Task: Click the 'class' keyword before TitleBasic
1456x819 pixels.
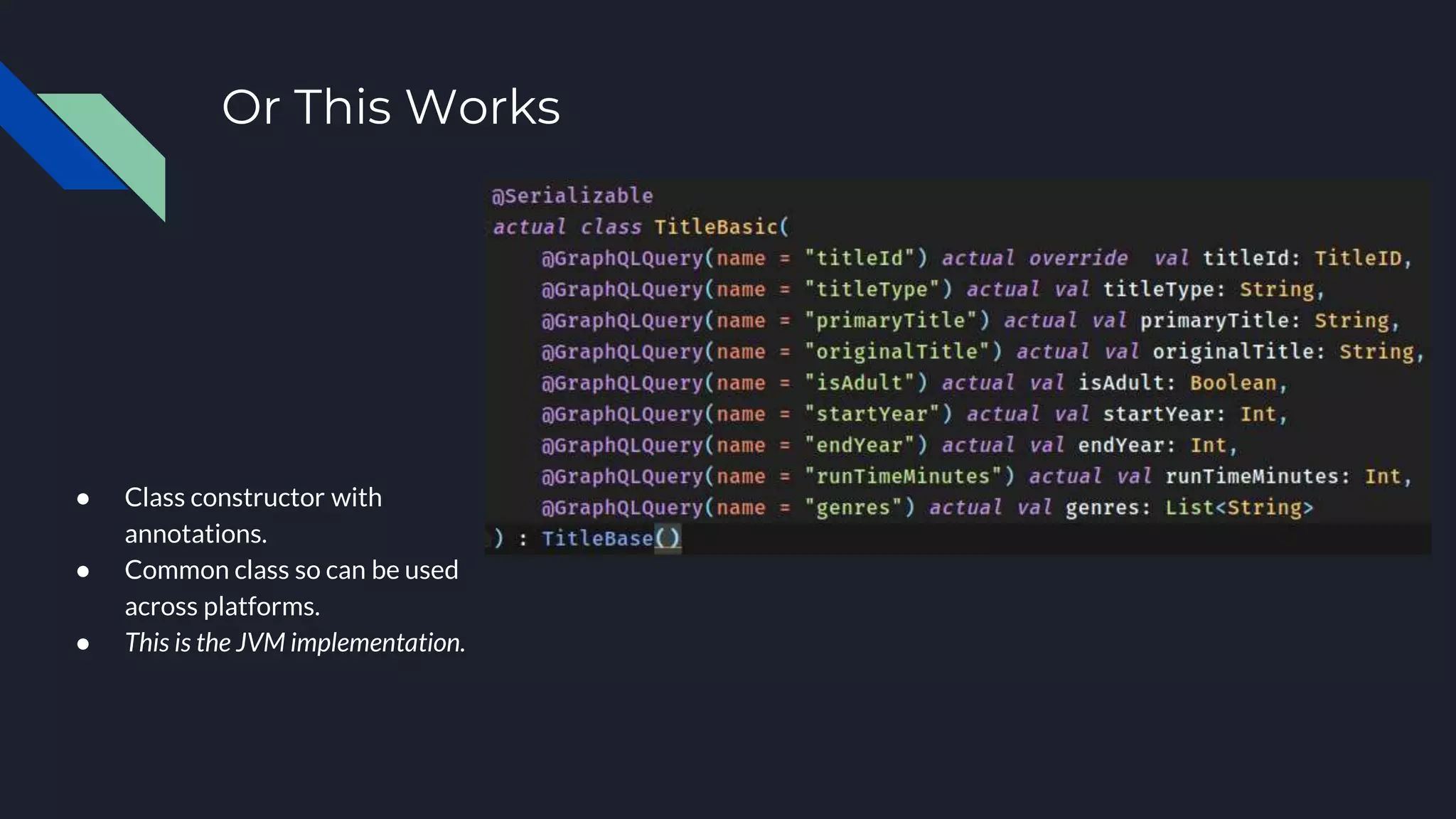Action: [611, 227]
